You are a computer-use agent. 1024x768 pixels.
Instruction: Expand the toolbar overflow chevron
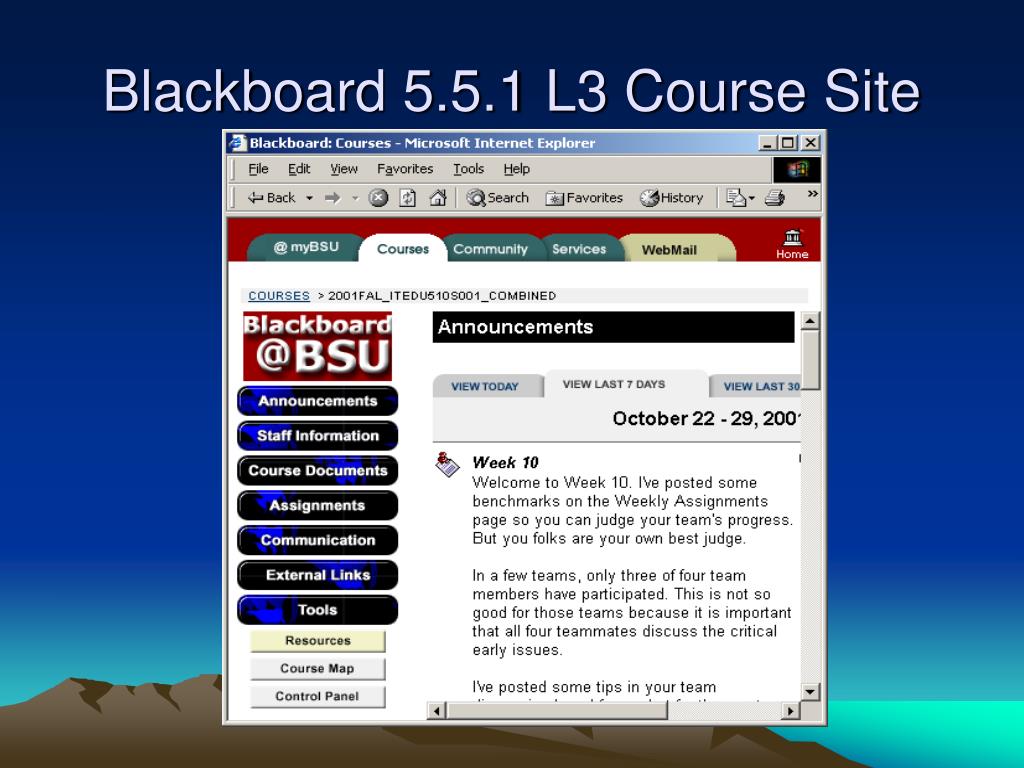[x=812, y=193]
